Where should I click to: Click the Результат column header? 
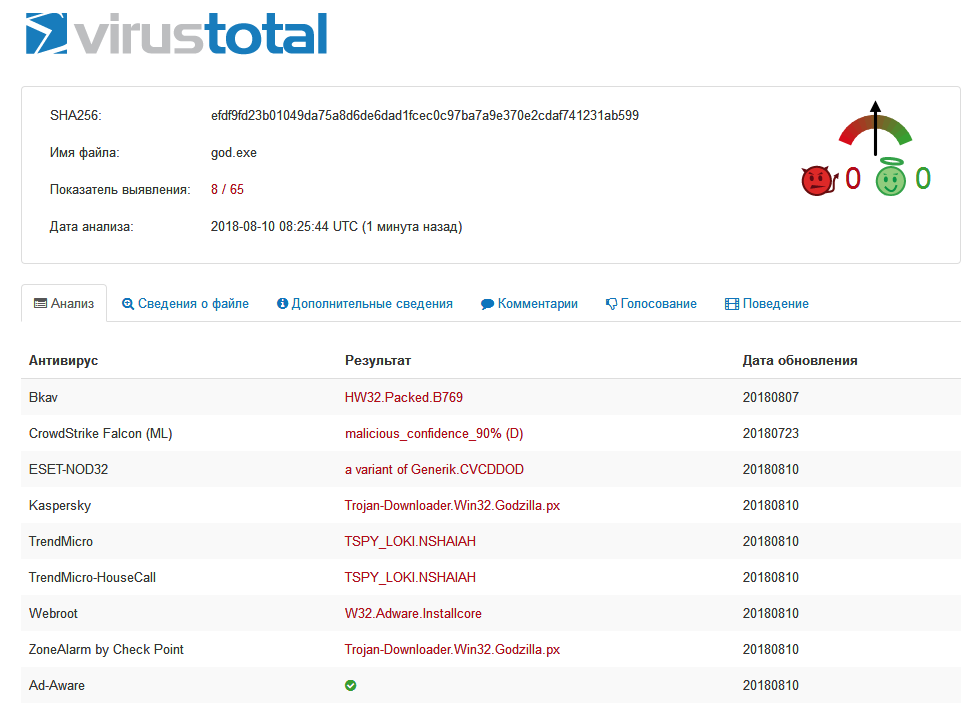coord(378,360)
